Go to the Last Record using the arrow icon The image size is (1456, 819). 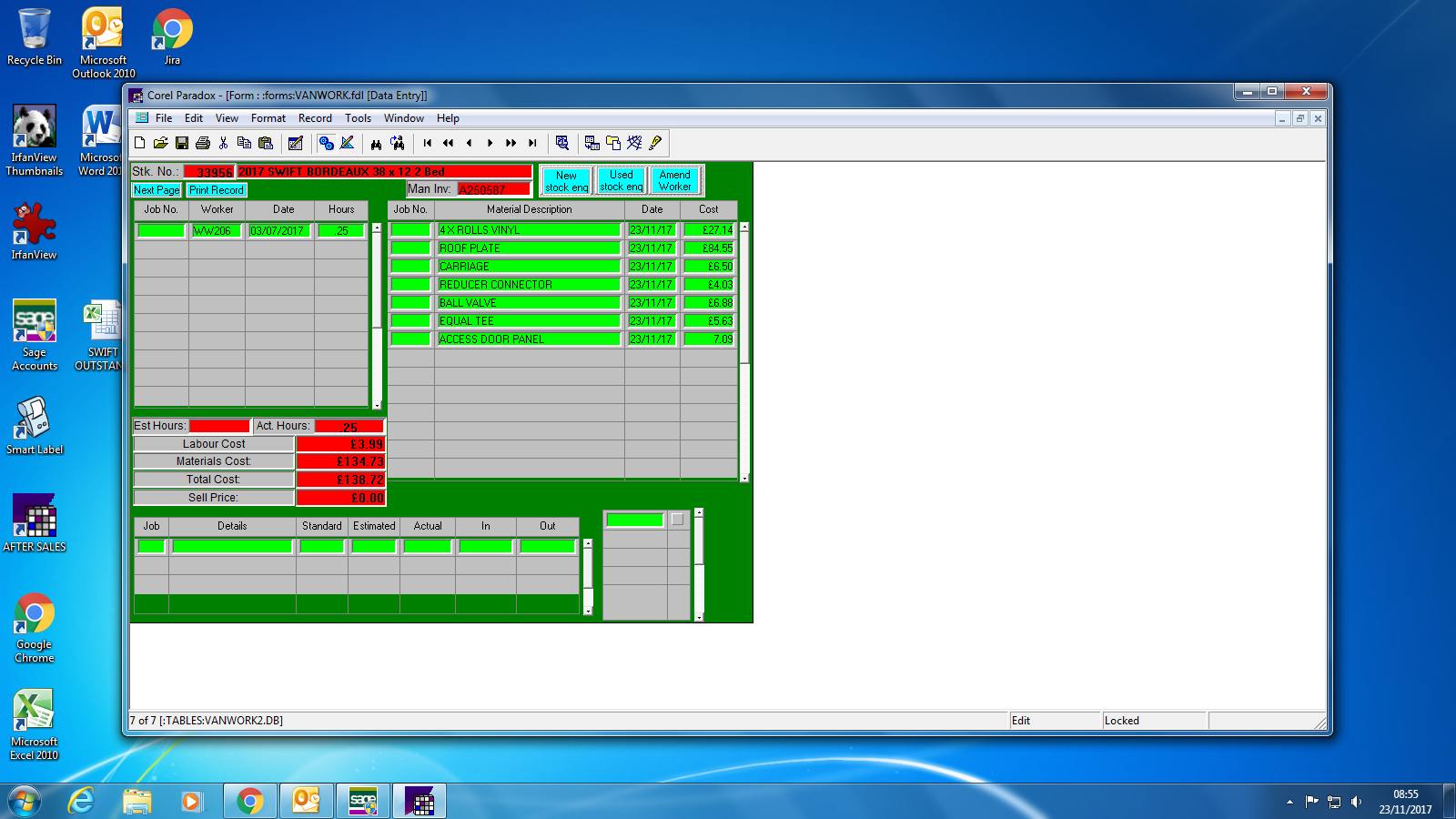(x=532, y=143)
